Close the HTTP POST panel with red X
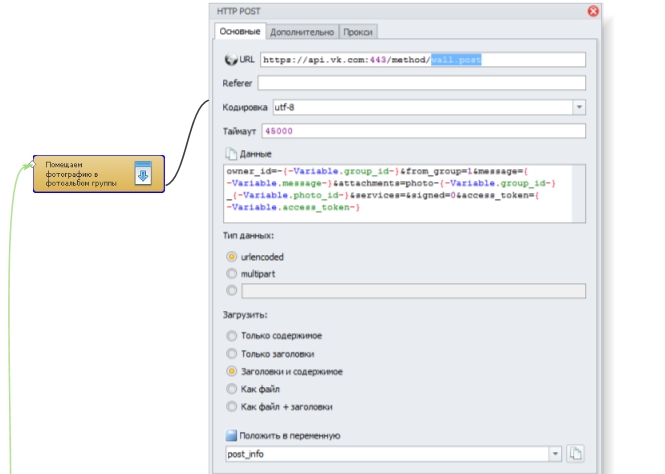This screenshot has width=665, height=474. click(593, 11)
